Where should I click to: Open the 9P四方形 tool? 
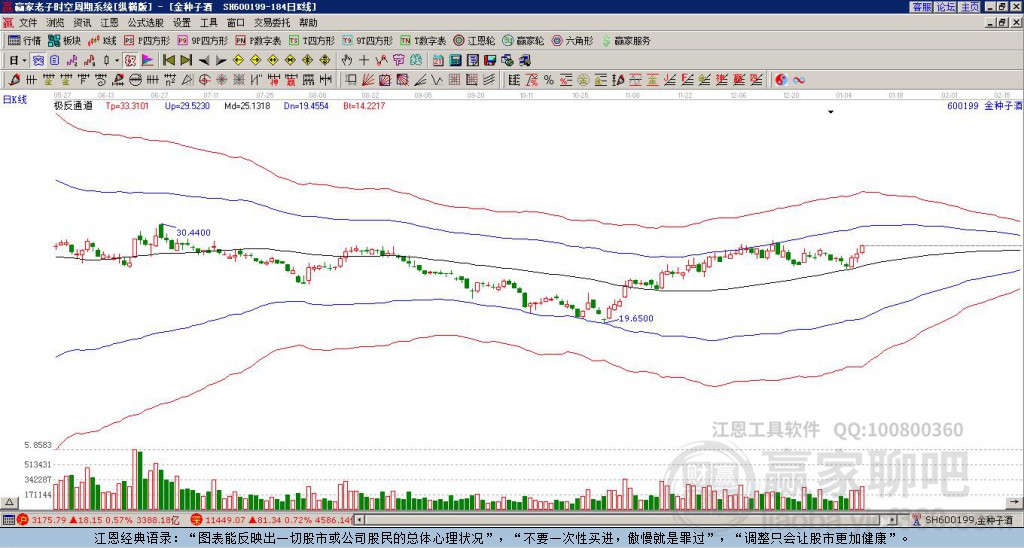click(x=203, y=40)
